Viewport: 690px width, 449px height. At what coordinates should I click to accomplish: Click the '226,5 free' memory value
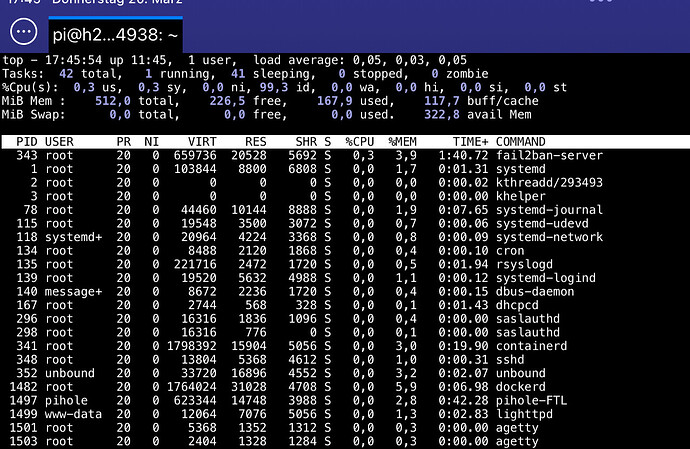pyautogui.click(x=245, y=101)
